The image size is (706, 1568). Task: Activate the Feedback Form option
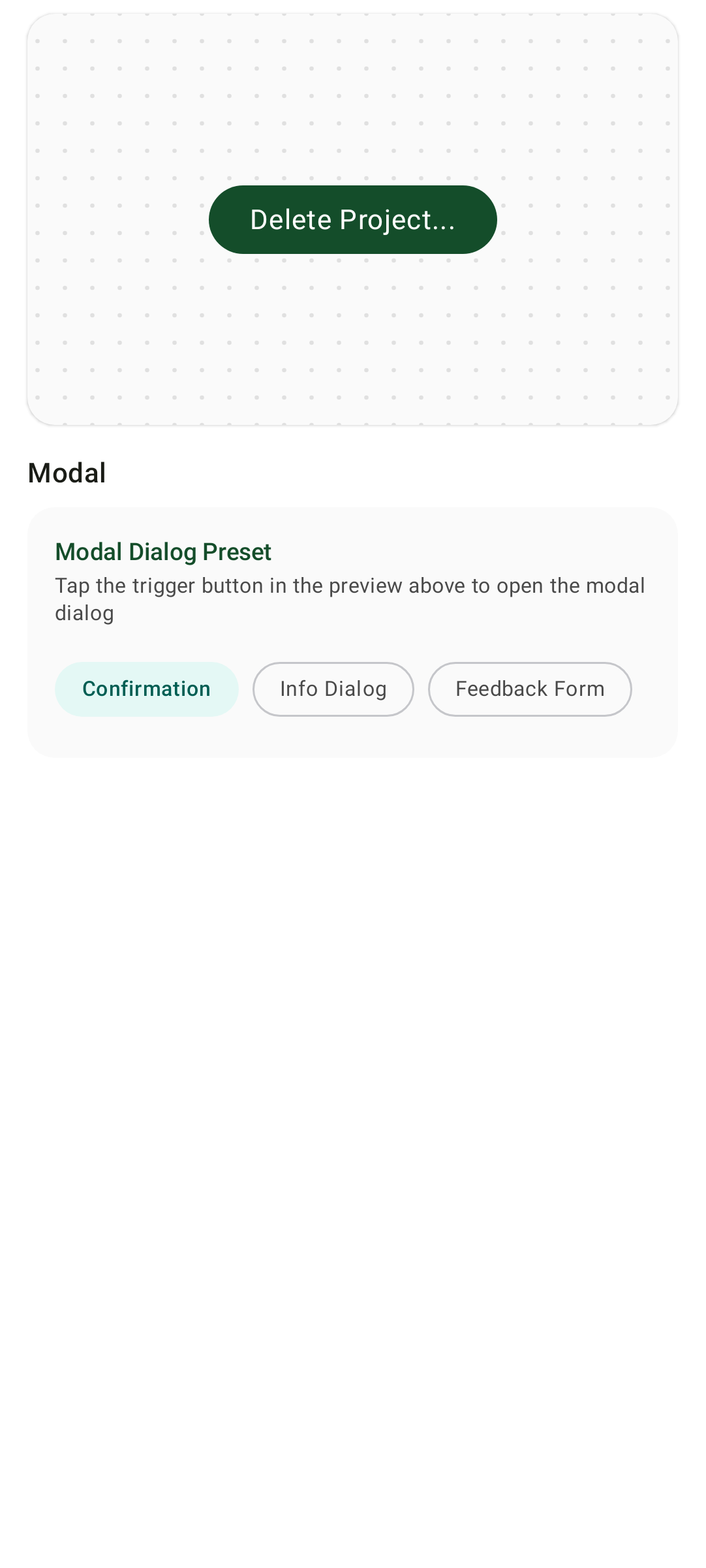(530, 689)
